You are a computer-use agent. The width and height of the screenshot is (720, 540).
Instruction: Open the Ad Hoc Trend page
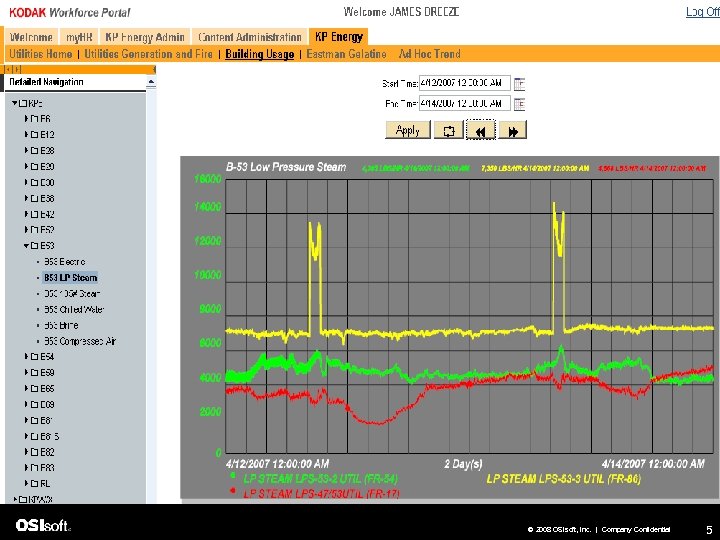click(x=430, y=54)
